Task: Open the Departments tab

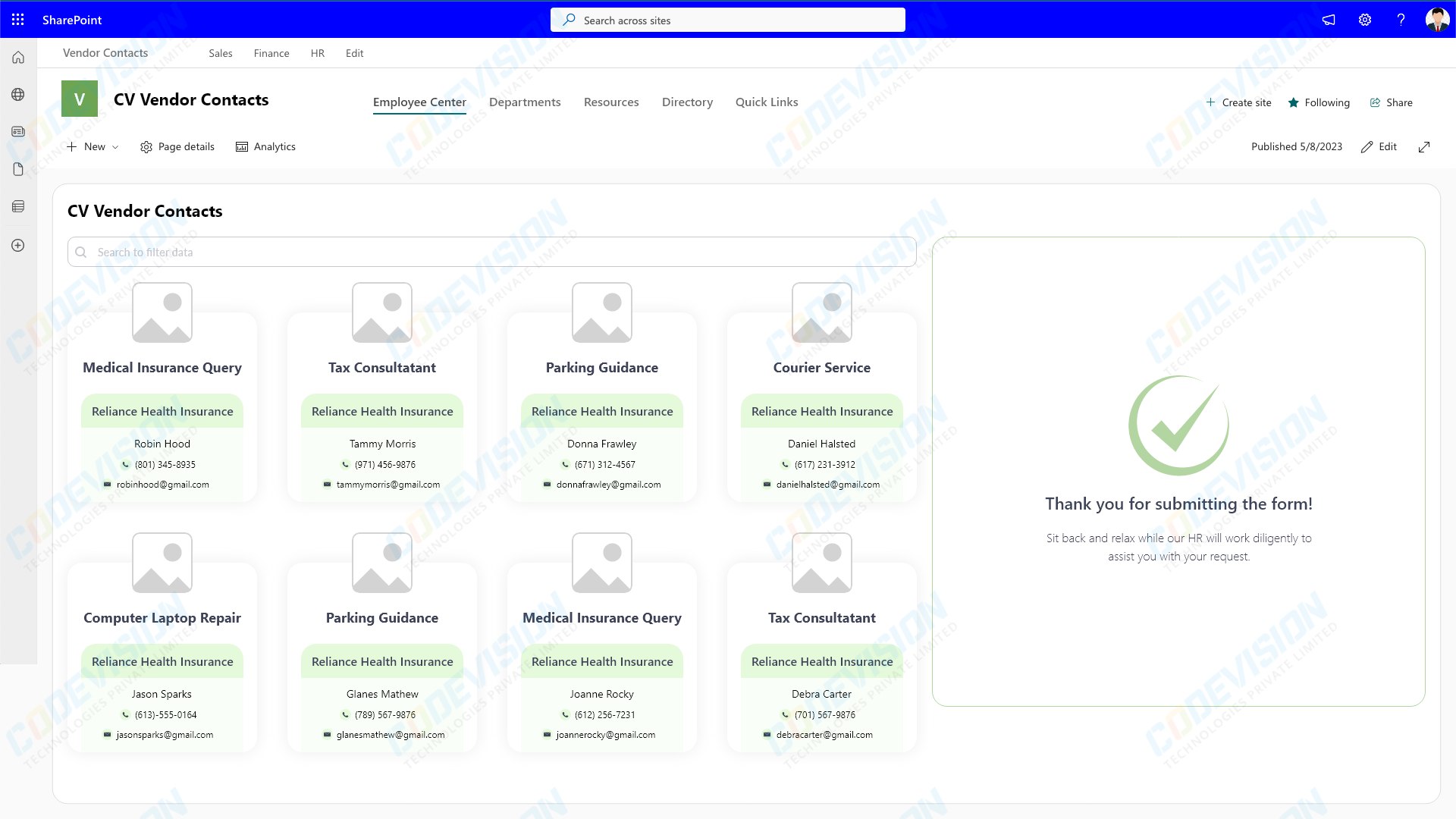Action: pyautogui.click(x=525, y=102)
